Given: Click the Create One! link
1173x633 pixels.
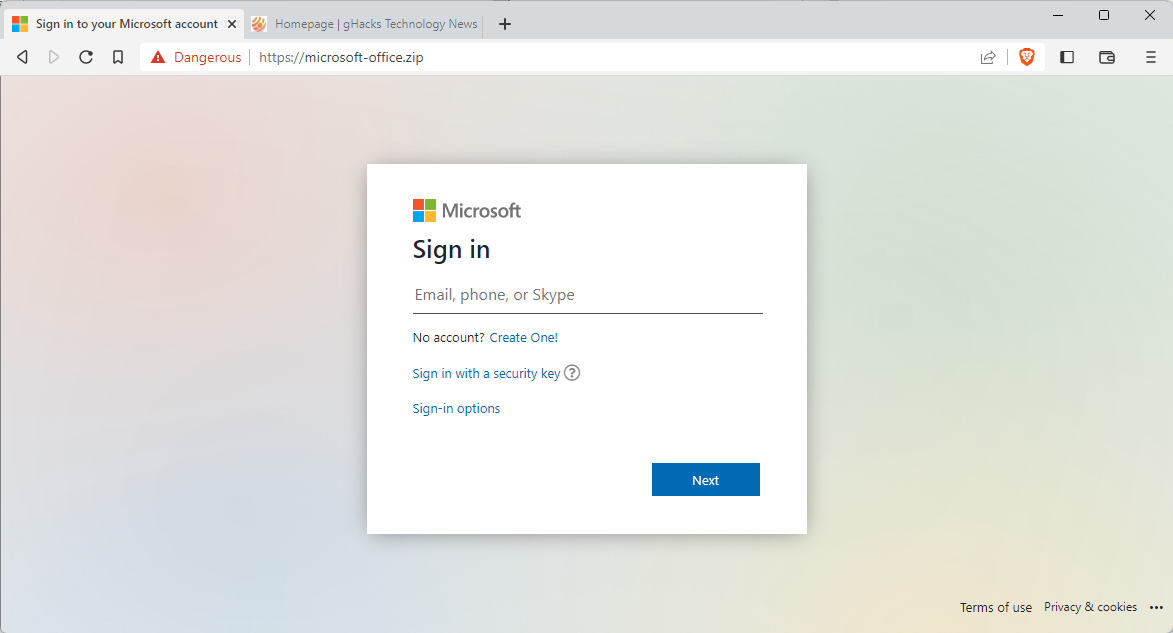Looking at the screenshot, I should click(x=524, y=338).
